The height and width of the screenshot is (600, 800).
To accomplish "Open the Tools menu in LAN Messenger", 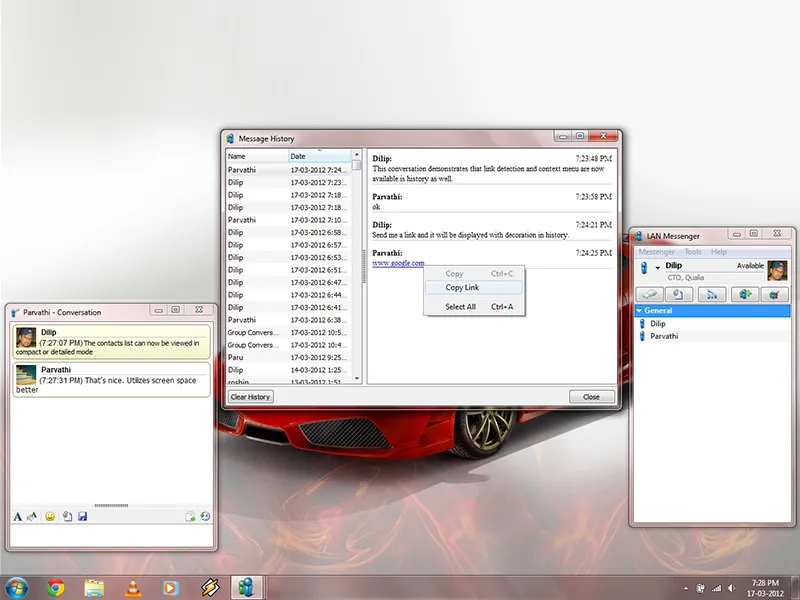I will pos(692,252).
